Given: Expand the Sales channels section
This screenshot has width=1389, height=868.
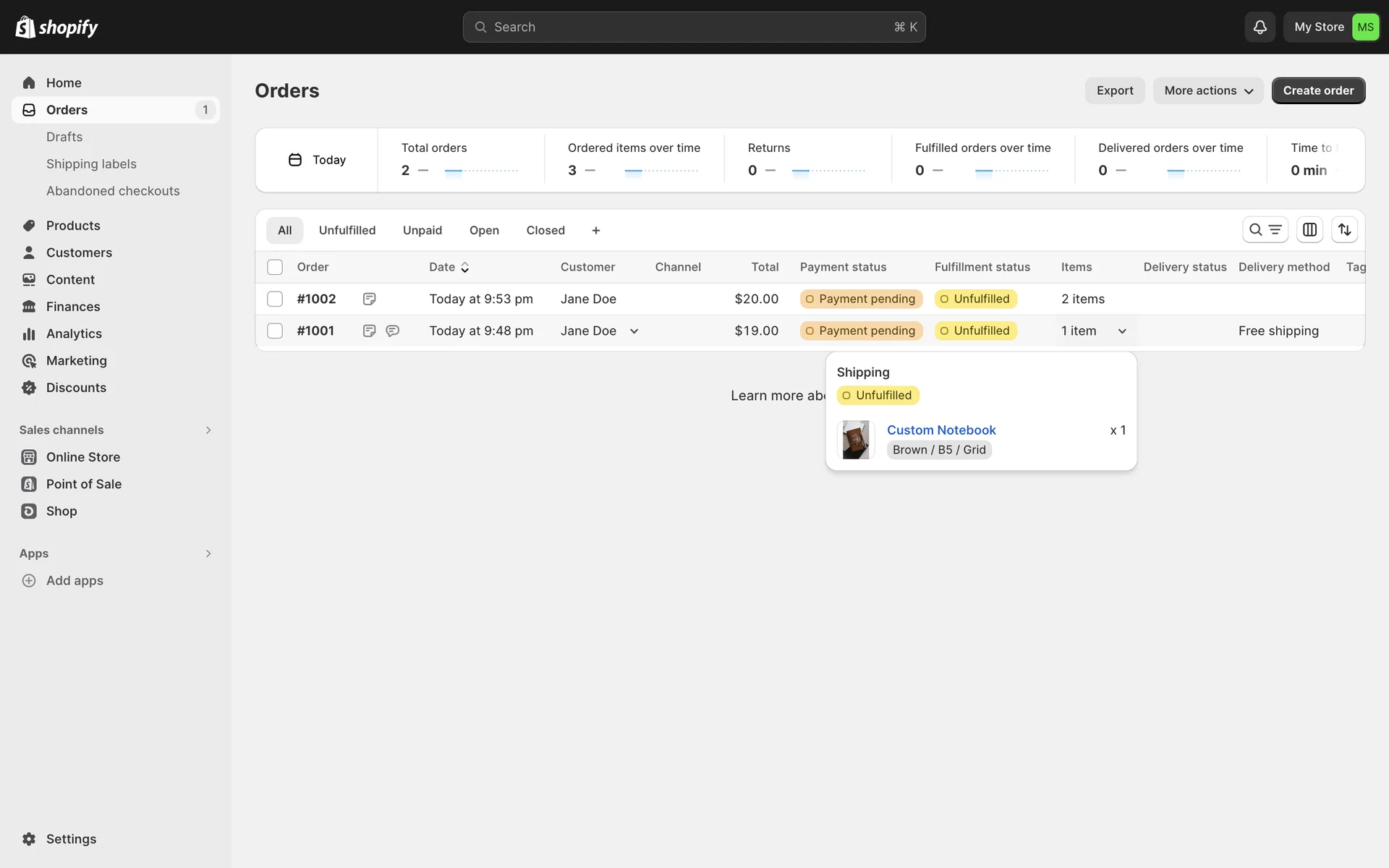Looking at the screenshot, I should 208,430.
